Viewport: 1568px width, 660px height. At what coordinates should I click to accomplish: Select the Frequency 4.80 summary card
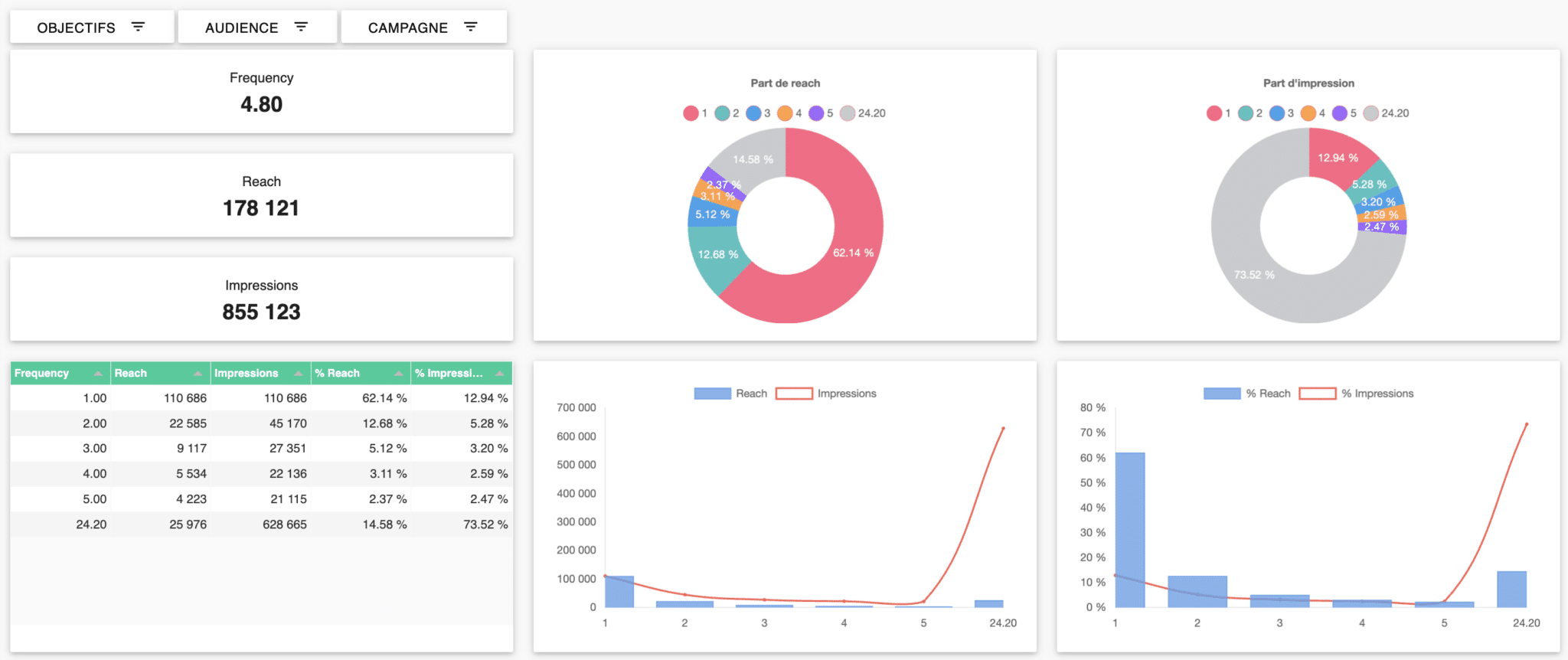coord(261,92)
